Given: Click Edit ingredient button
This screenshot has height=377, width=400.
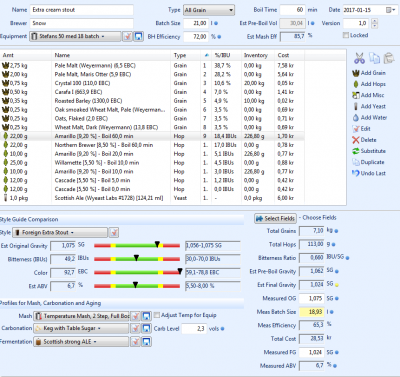Looking at the screenshot, I should pyautogui.click(x=362, y=129).
